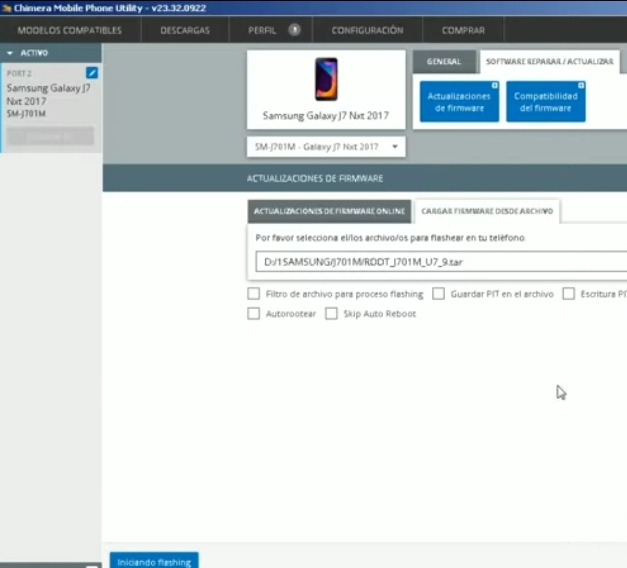
Task: Open the SM-J701M model dropdown
Action: point(326,147)
